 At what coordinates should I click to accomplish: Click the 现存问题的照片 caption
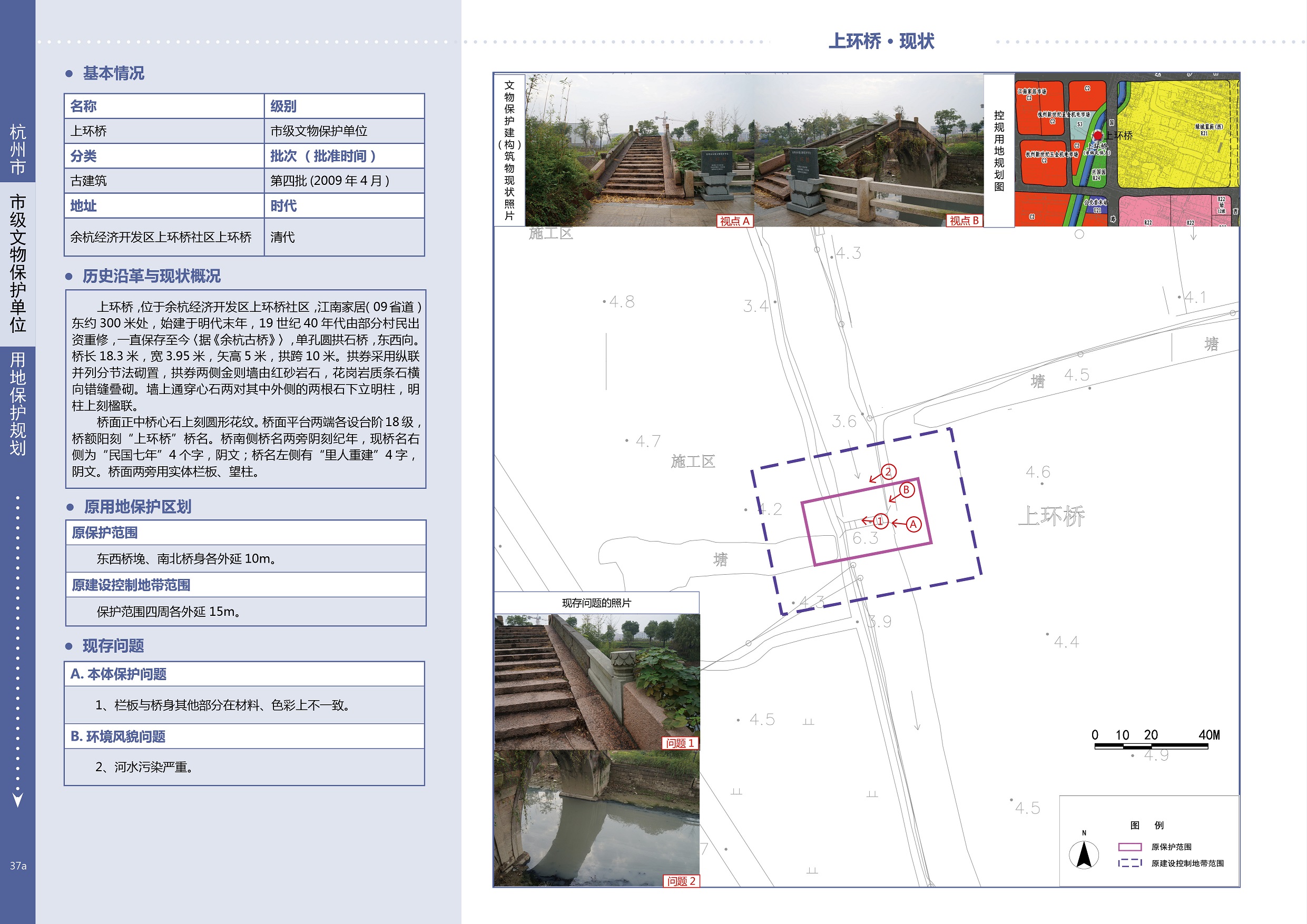point(596,603)
